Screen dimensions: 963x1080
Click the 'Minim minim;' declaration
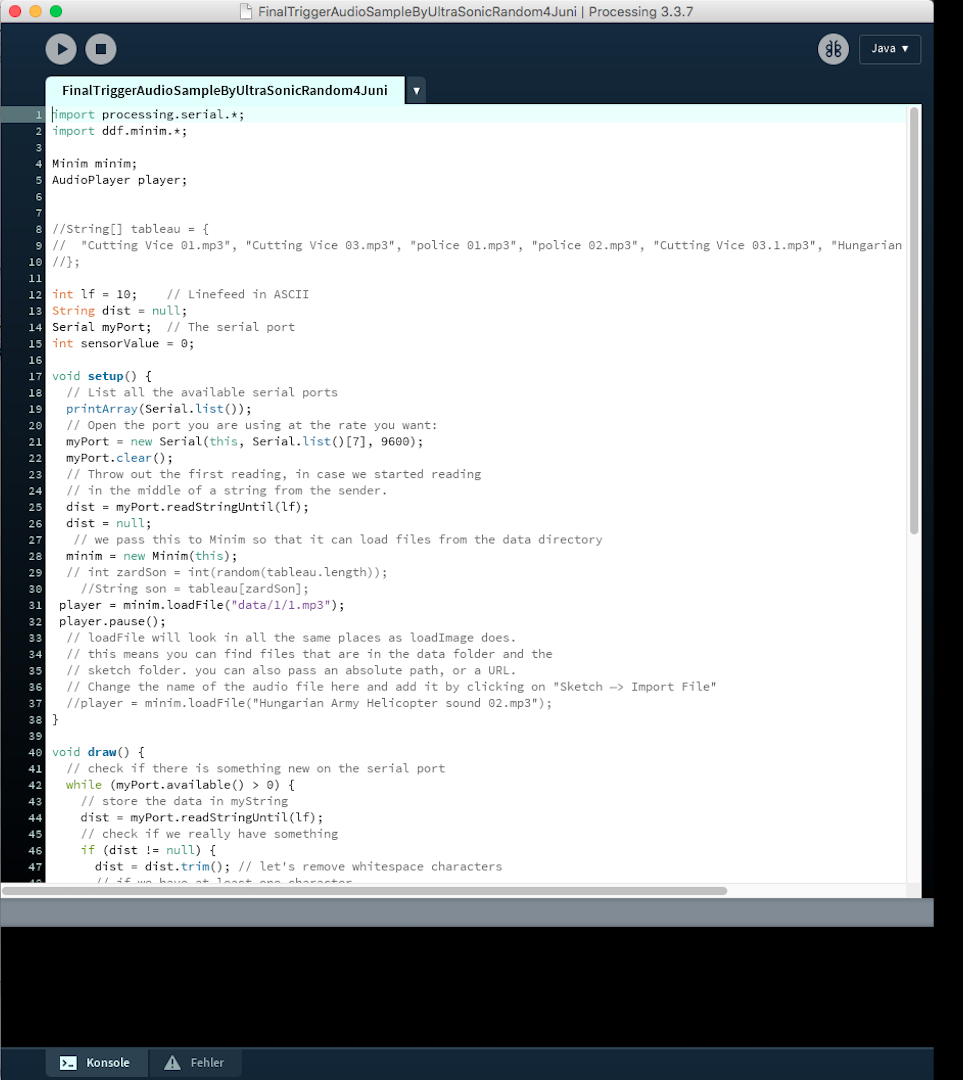[94, 163]
